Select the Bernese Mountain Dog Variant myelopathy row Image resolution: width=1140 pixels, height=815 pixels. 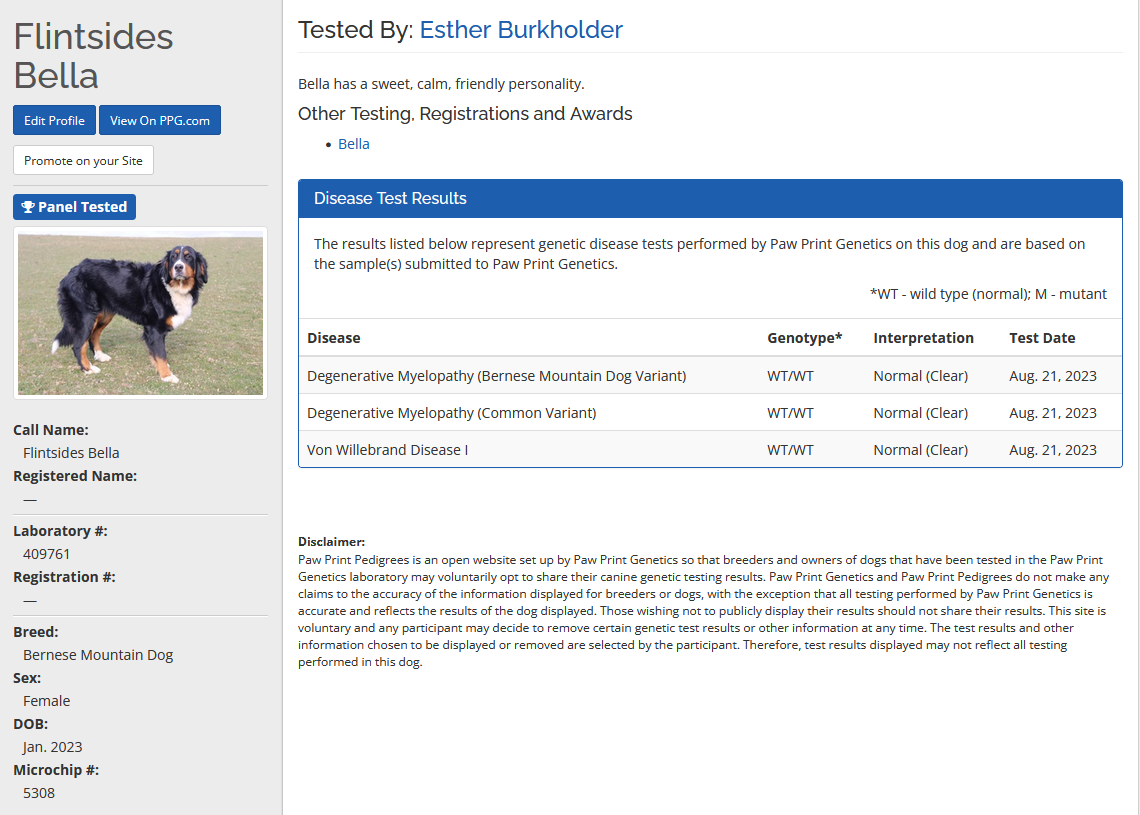[496, 376]
